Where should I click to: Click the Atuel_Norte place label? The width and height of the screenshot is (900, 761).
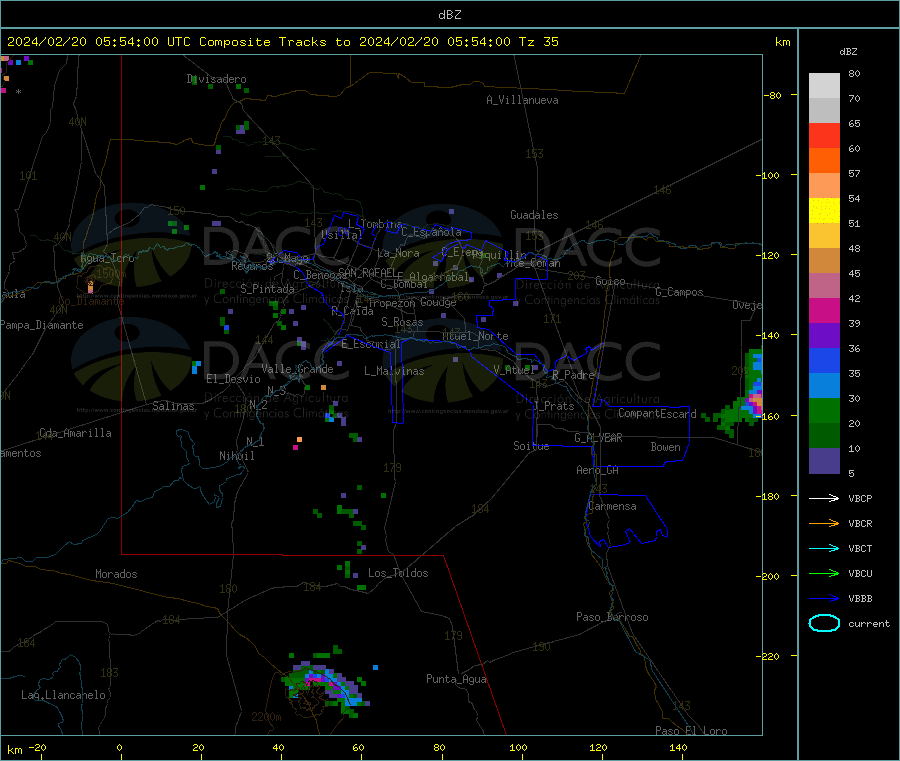tap(475, 336)
